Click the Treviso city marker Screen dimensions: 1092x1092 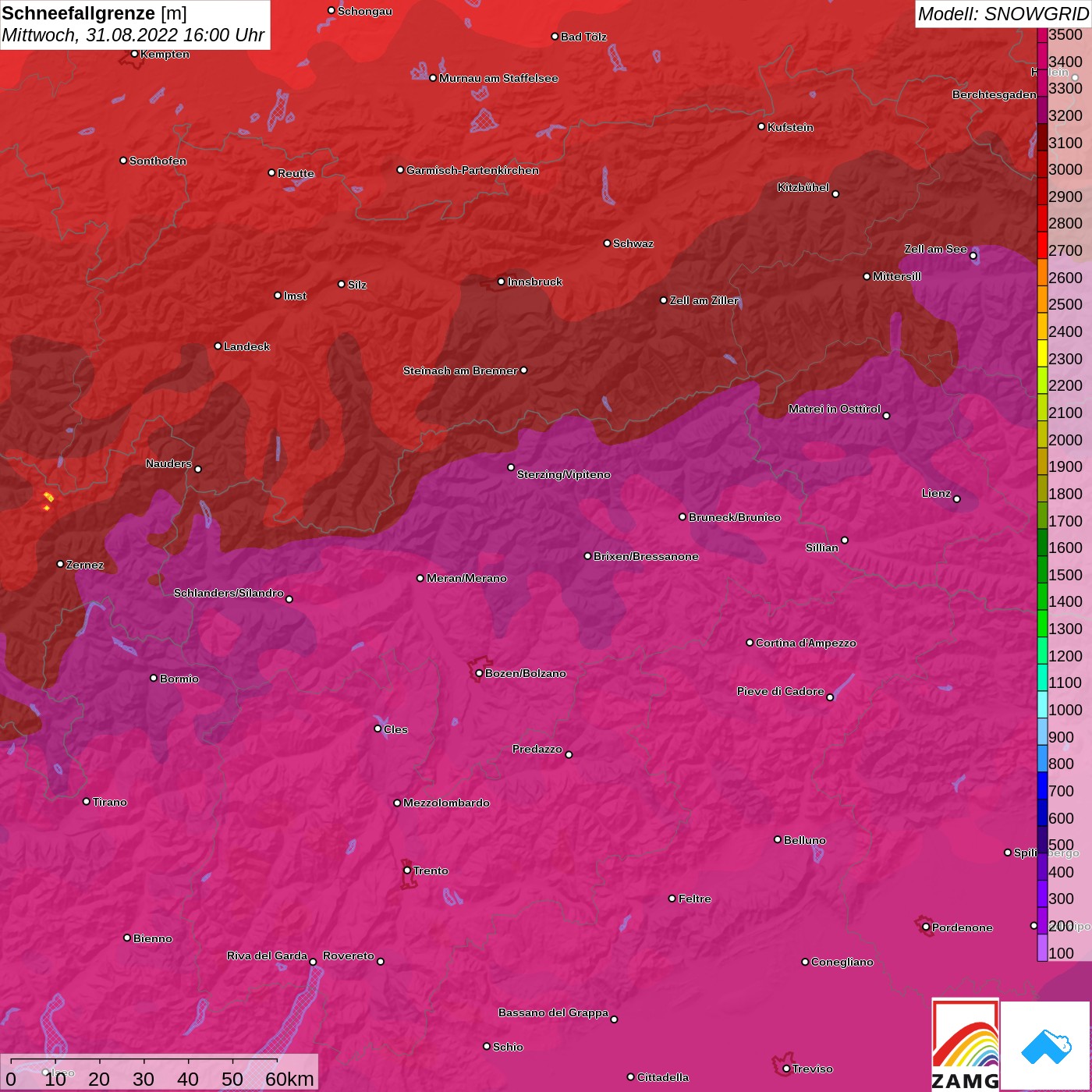pyautogui.click(x=786, y=1069)
